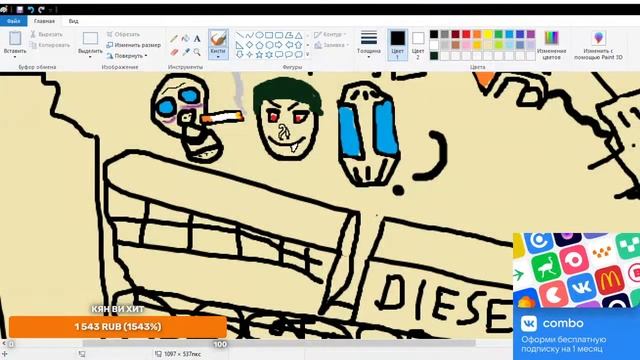Select the Text tool (letter A)
640x360 pixels.
pyautogui.click(x=197, y=39)
